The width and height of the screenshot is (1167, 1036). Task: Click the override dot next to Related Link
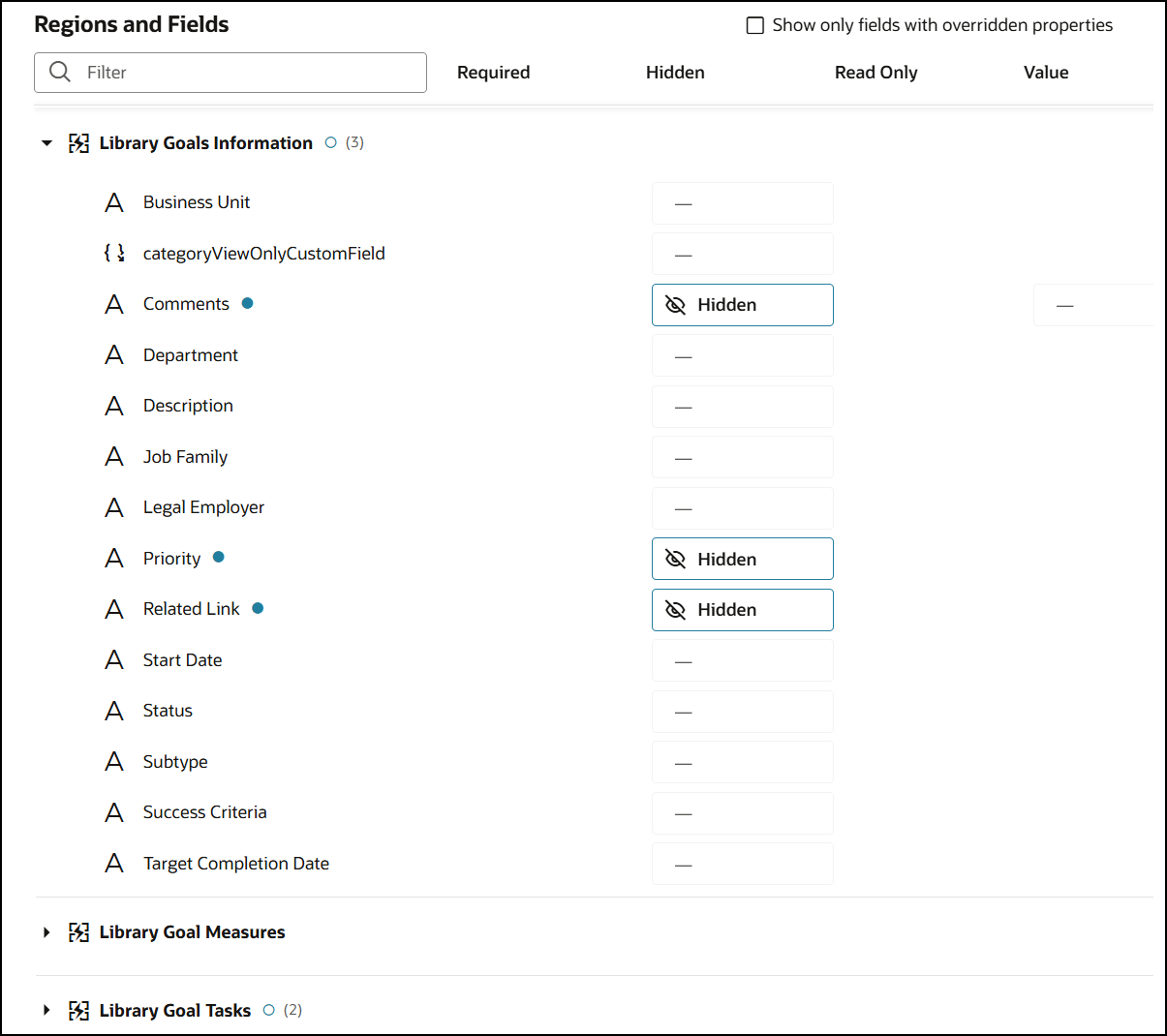click(x=258, y=608)
